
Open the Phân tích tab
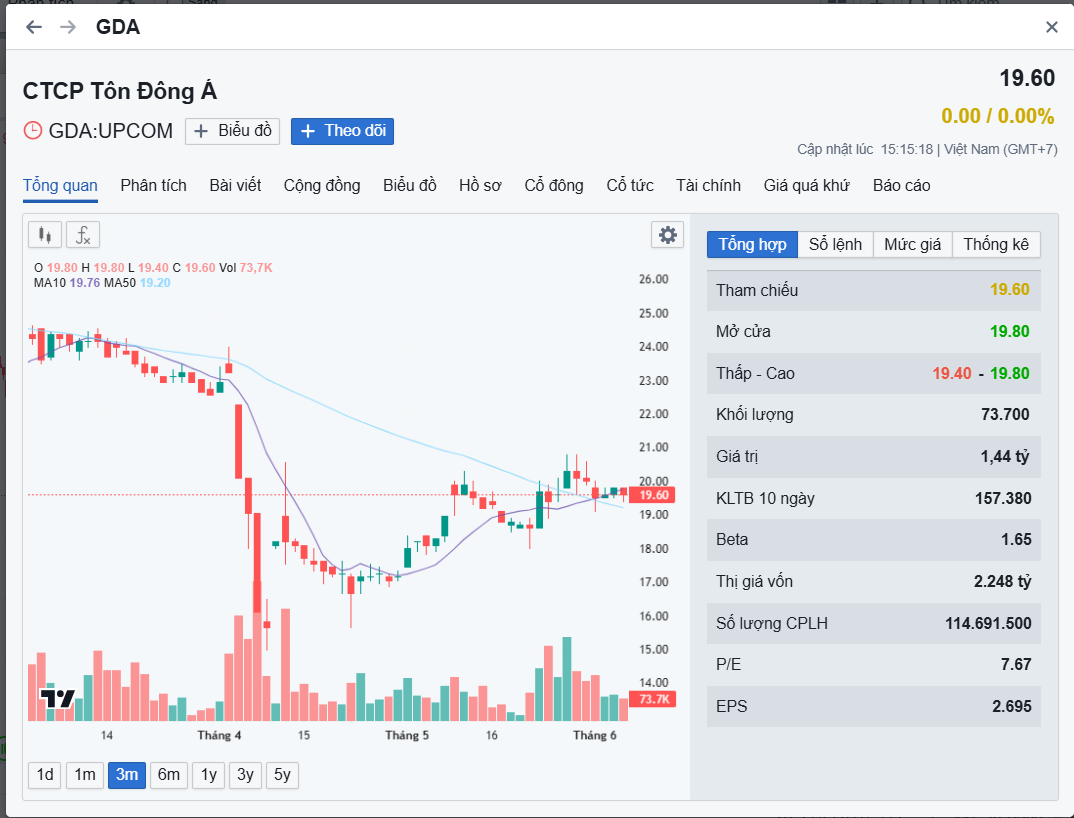153,185
